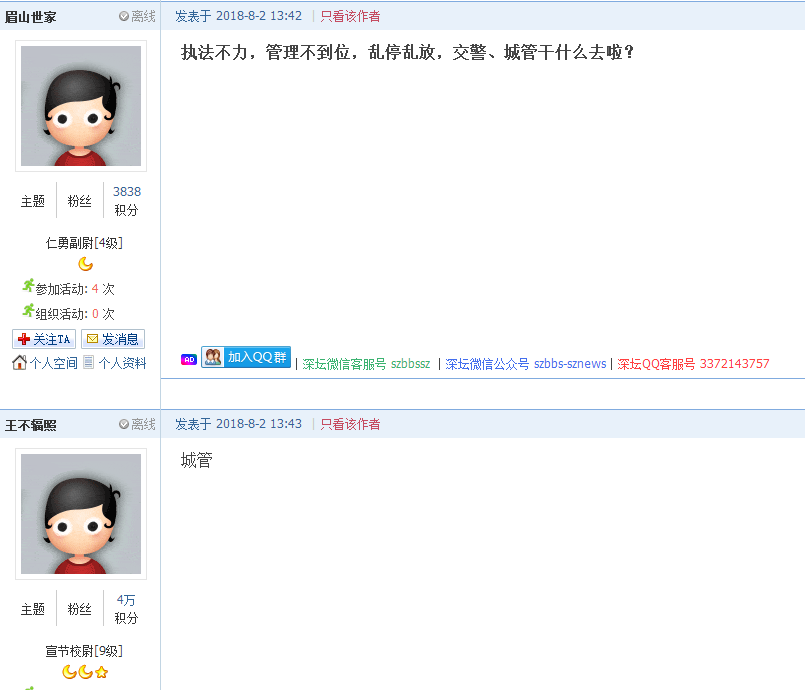Send a message with 发消息 button
Viewport: 805px width, 690px height.
pyautogui.click(x=112, y=339)
